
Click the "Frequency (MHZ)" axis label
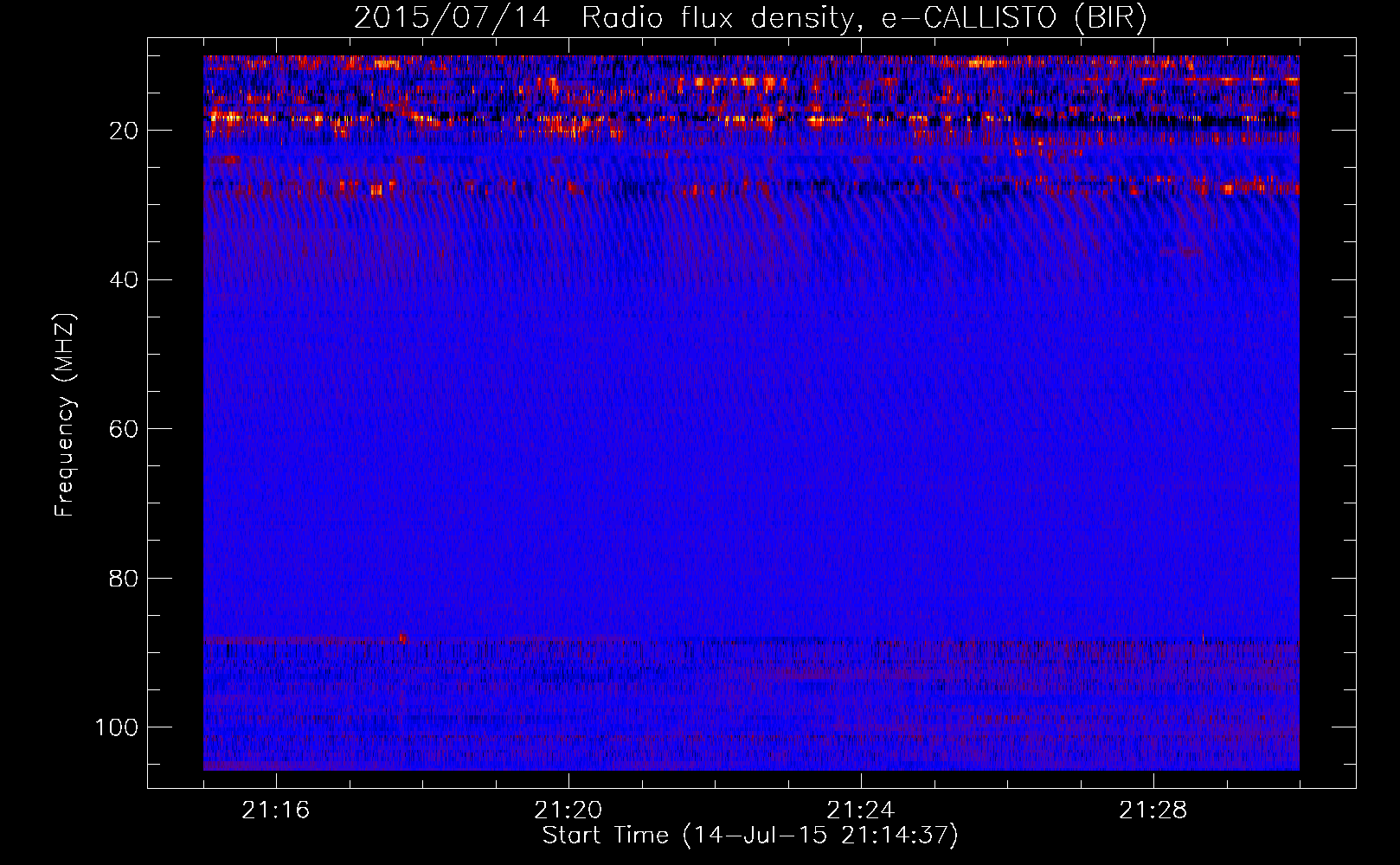pyautogui.click(x=65, y=415)
